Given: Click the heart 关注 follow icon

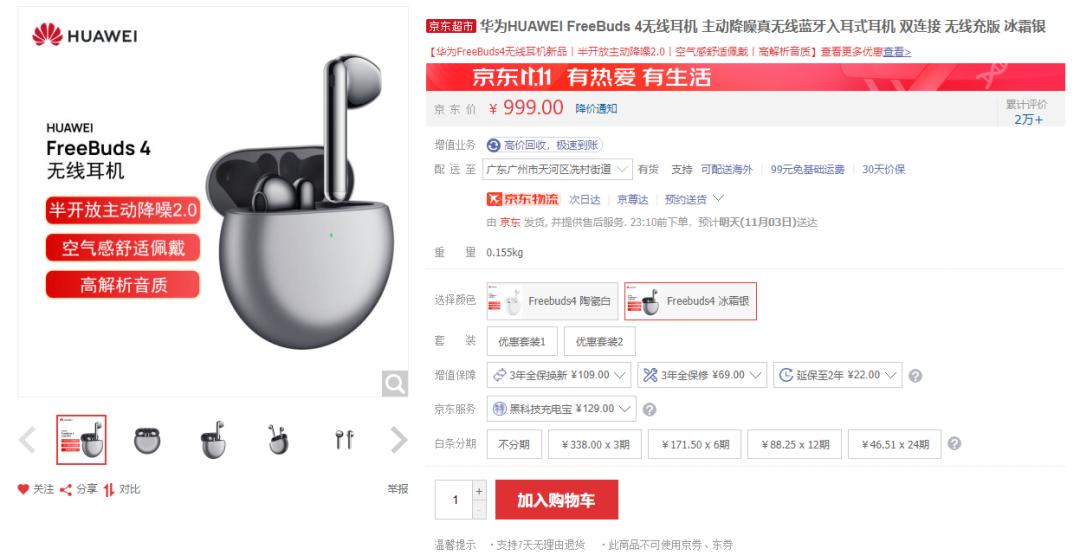Looking at the screenshot, I should [x=23, y=489].
